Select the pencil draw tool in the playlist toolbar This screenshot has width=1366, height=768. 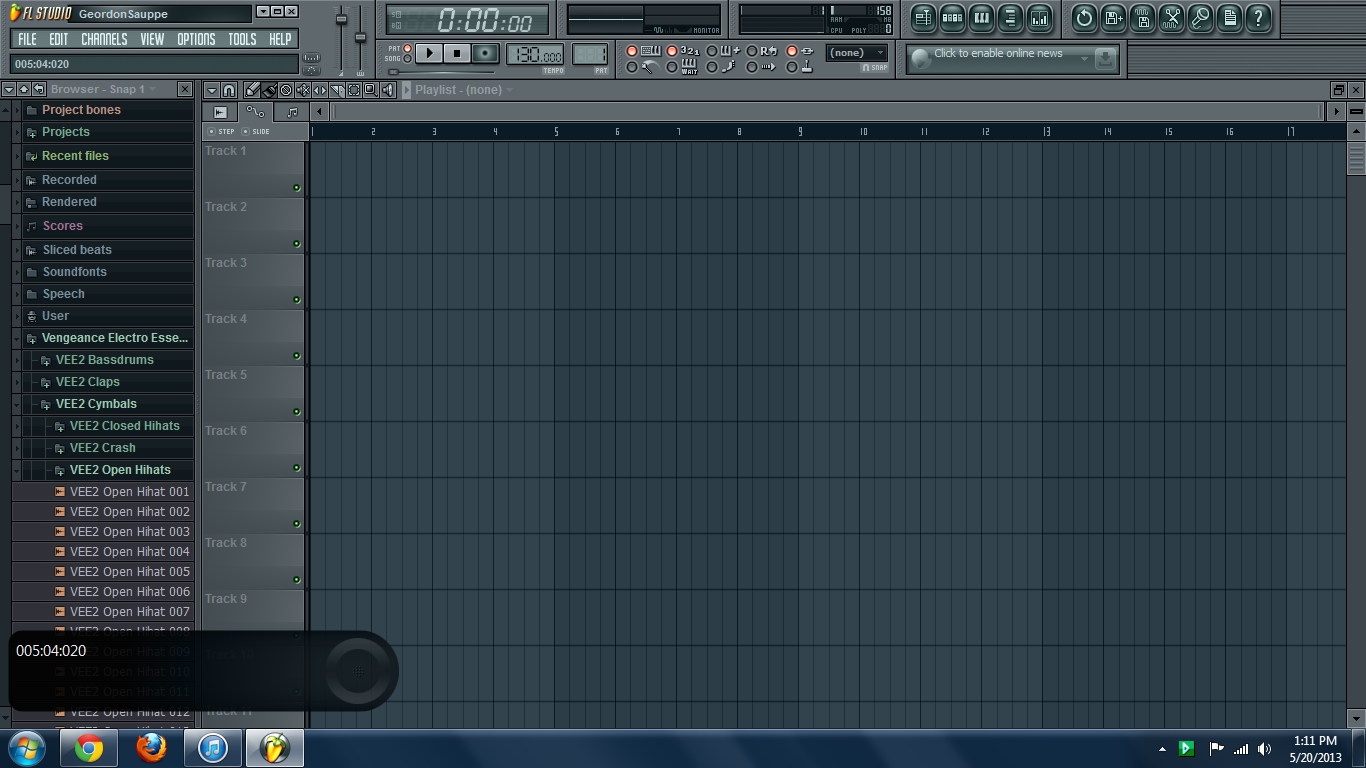[x=253, y=90]
